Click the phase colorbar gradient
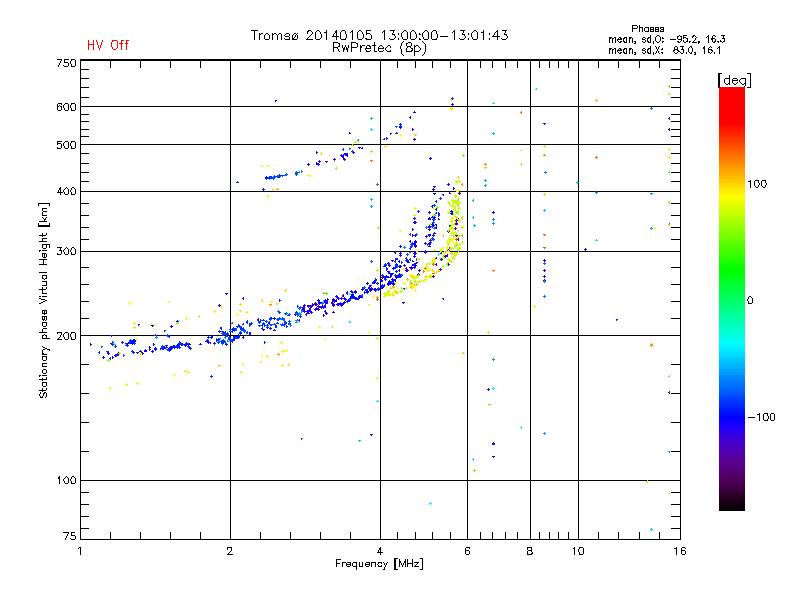 click(732, 298)
